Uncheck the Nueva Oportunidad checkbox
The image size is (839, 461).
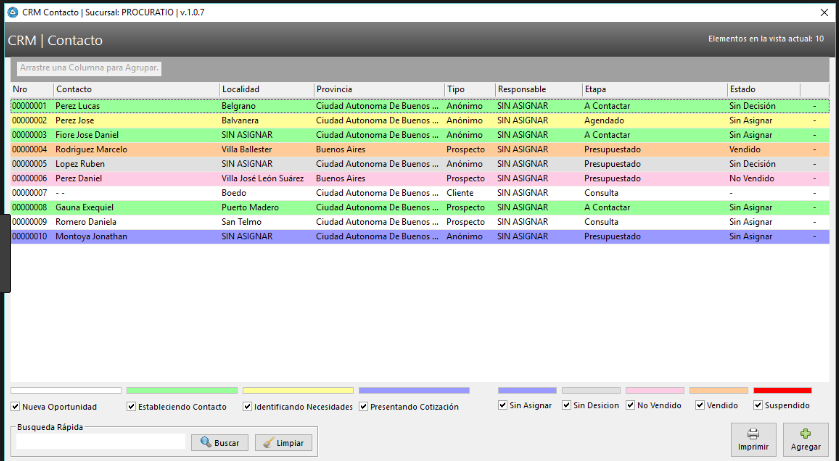(x=15, y=407)
